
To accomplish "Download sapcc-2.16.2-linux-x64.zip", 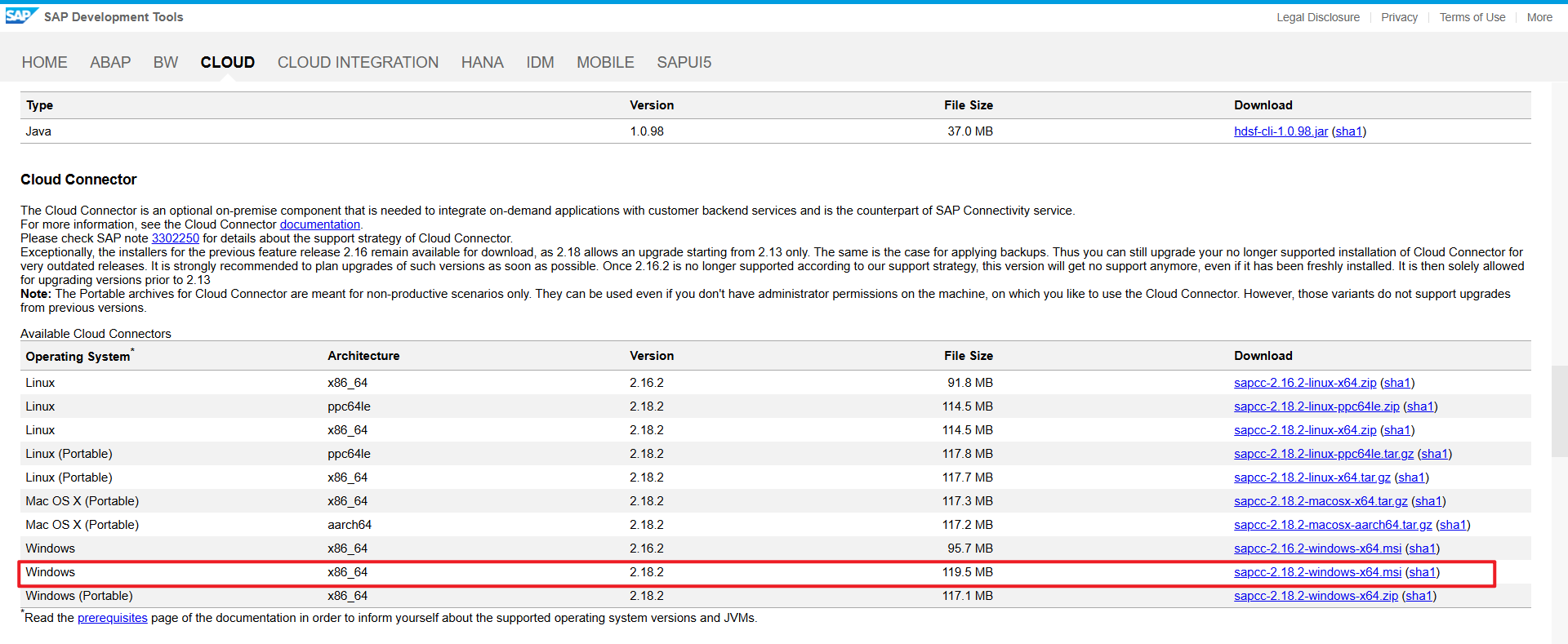I will (1305, 383).
